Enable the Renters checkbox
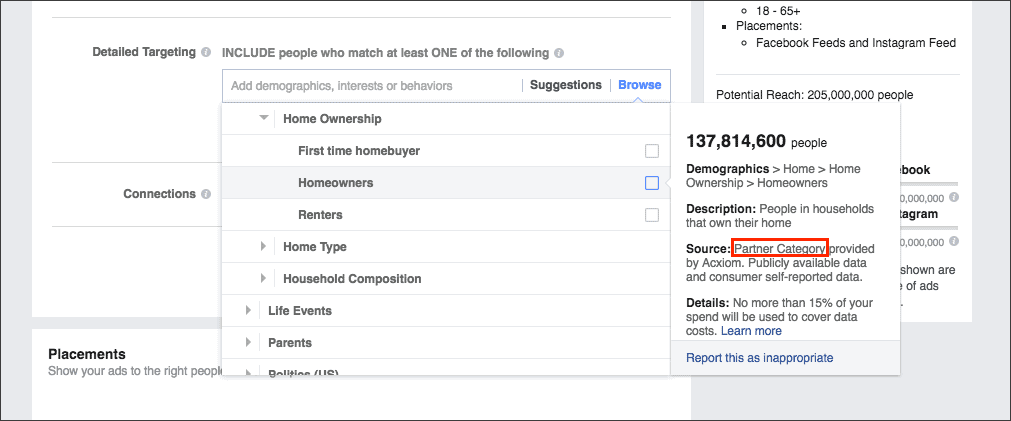Viewport: 1011px width, 421px height. click(652, 215)
